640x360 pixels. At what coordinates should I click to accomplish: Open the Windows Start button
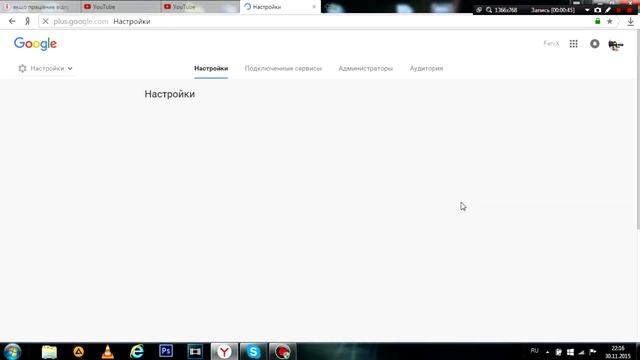click(x=12, y=351)
